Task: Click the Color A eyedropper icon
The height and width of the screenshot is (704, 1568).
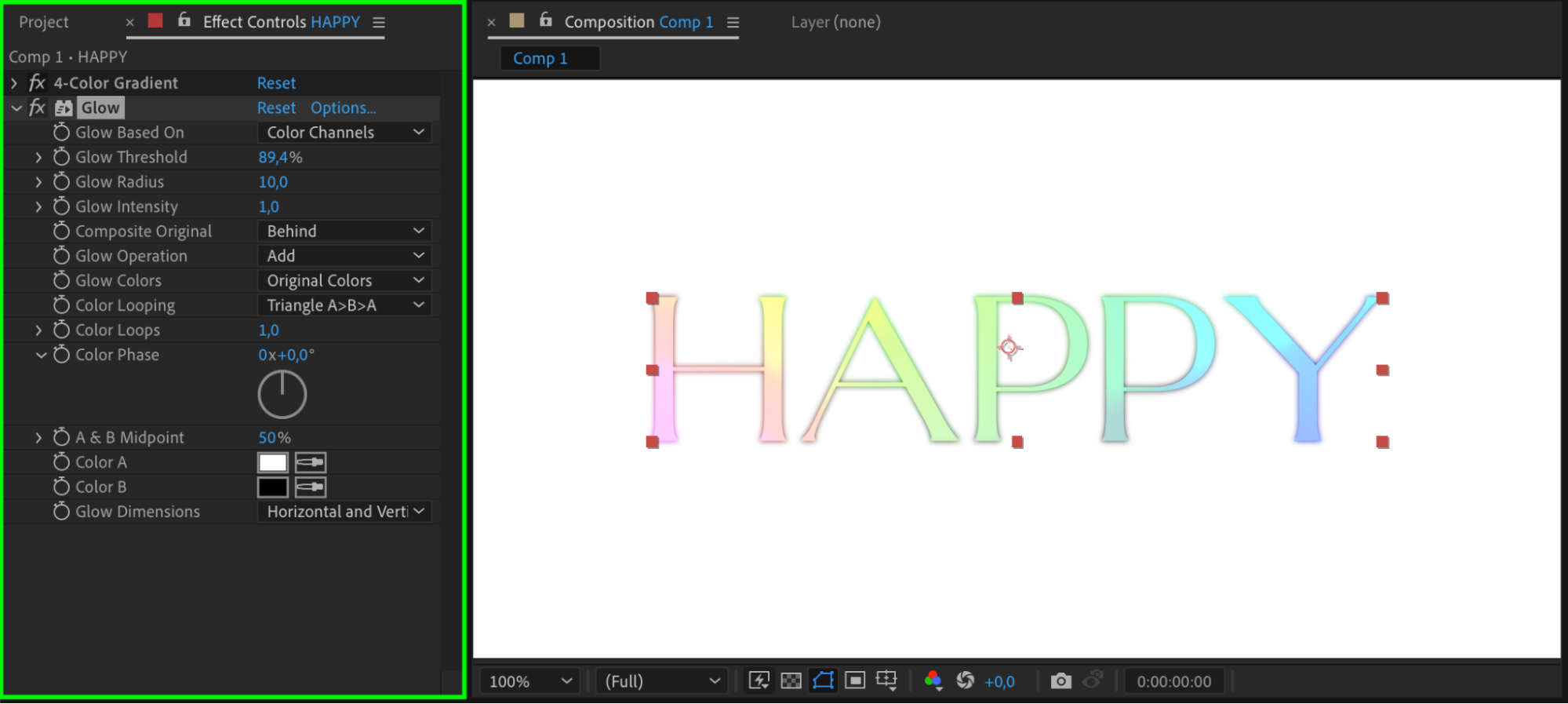Action: pyautogui.click(x=311, y=462)
